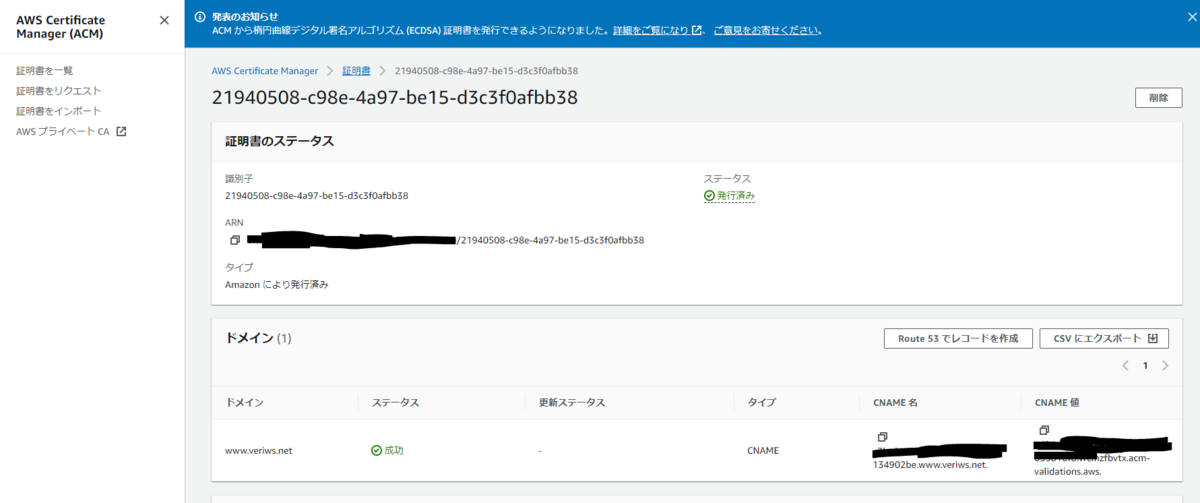Click CSV にエクスポート button
The height and width of the screenshot is (503, 1200).
point(1105,338)
